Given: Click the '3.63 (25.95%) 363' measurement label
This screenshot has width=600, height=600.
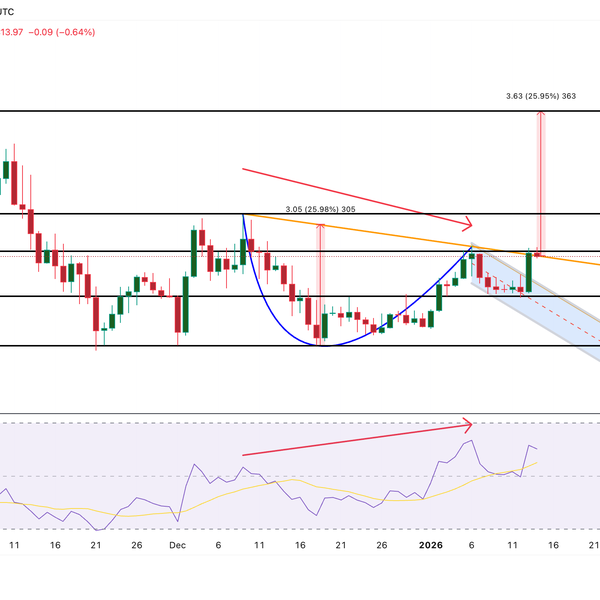Looking at the screenshot, I should pos(541,96).
